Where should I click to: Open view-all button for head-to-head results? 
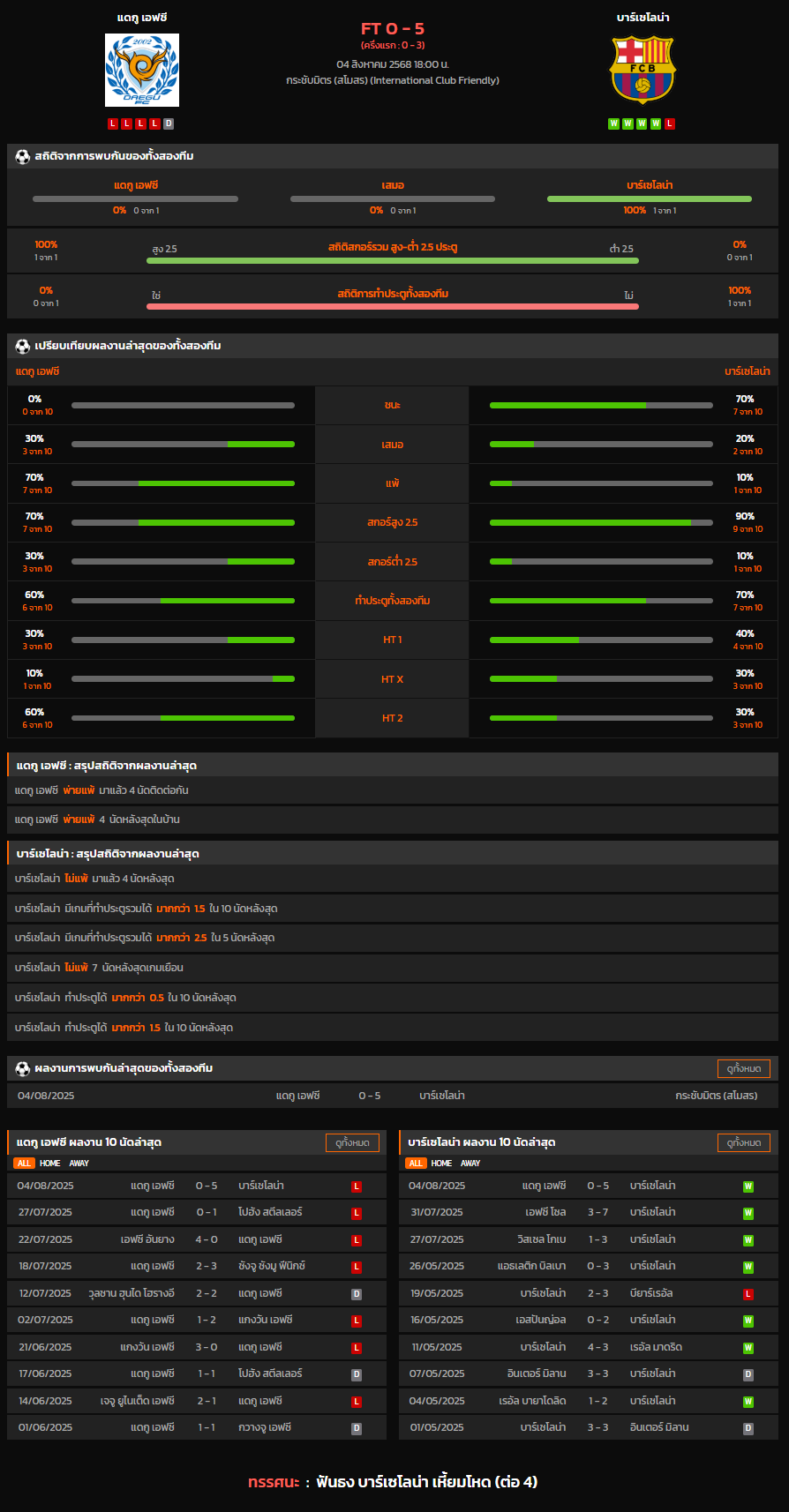743,1068
